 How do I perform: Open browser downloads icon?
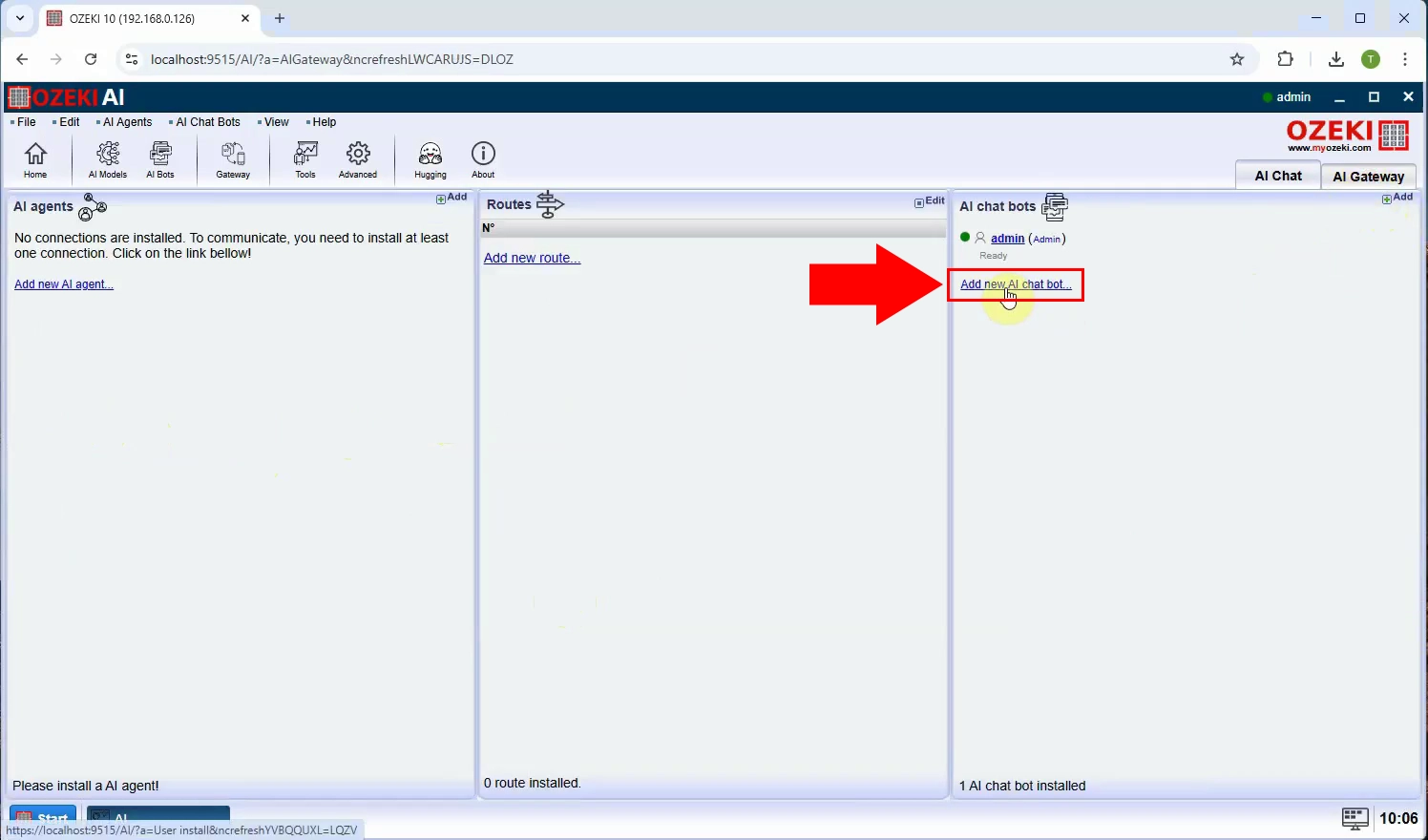click(x=1336, y=59)
